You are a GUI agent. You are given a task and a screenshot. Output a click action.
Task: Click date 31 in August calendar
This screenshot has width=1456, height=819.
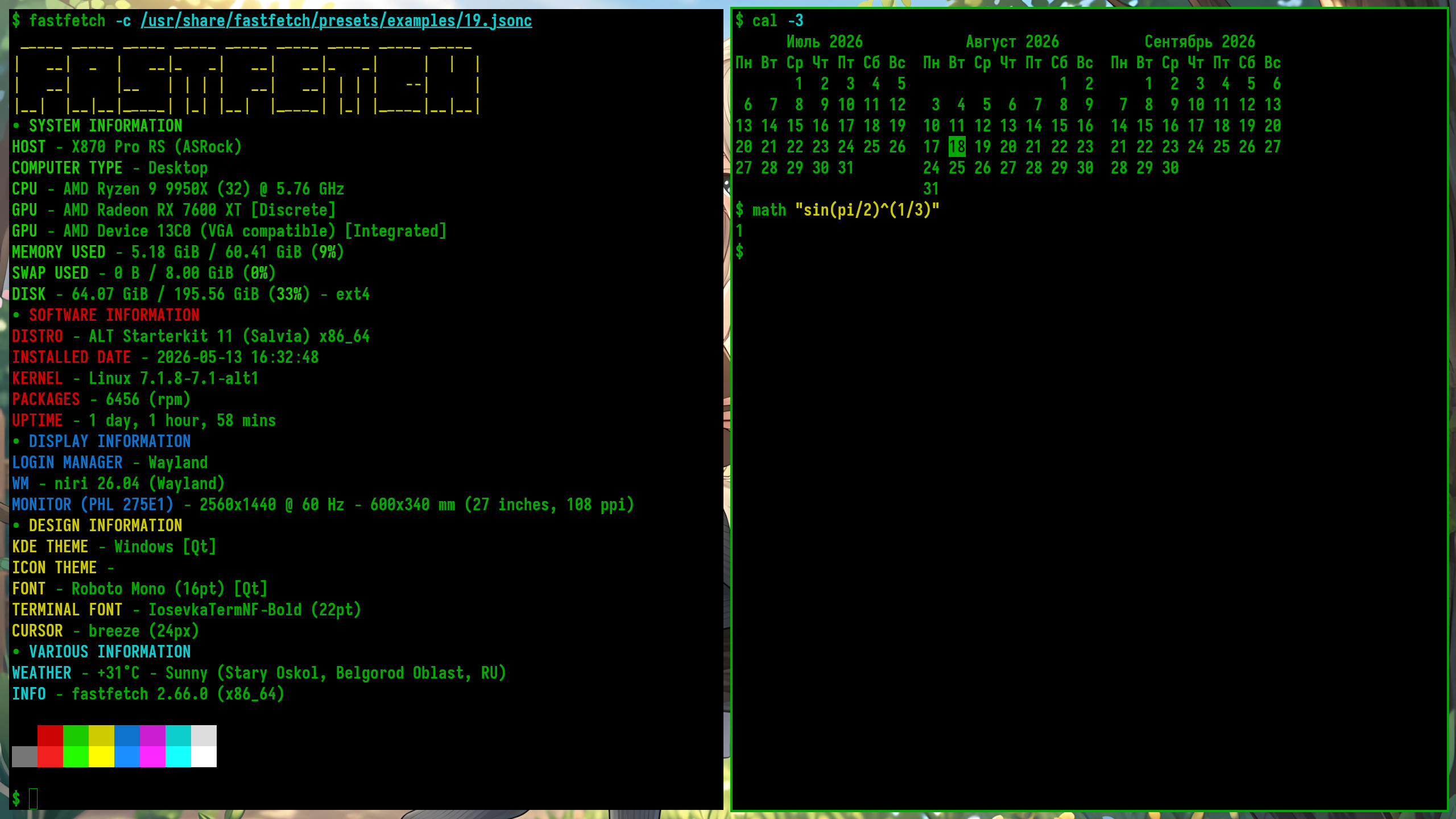[931, 189]
